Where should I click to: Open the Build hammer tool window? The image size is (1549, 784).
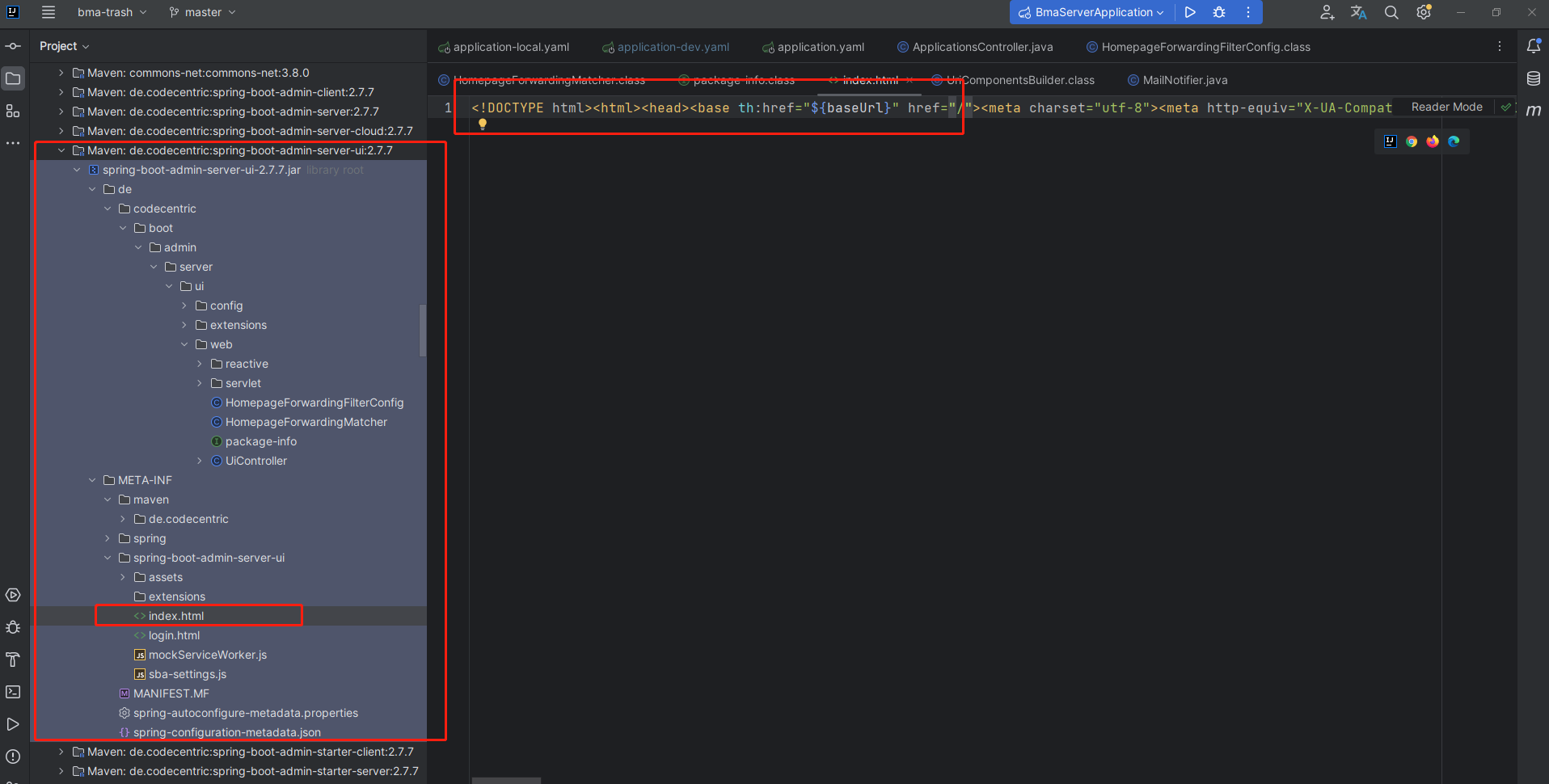coord(13,660)
